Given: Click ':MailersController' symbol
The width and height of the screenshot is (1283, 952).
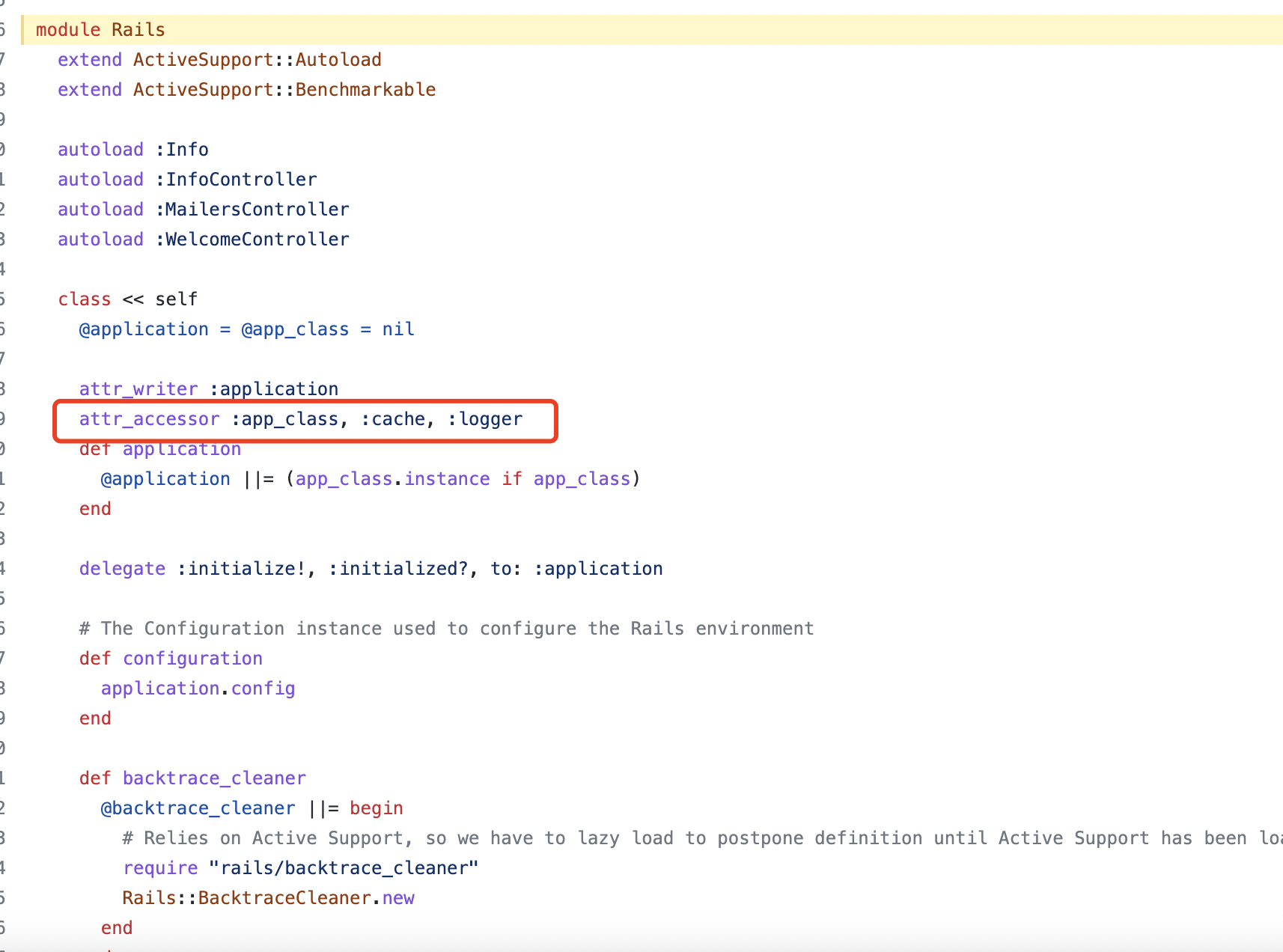Looking at the screenshot, I should point(252,210).
